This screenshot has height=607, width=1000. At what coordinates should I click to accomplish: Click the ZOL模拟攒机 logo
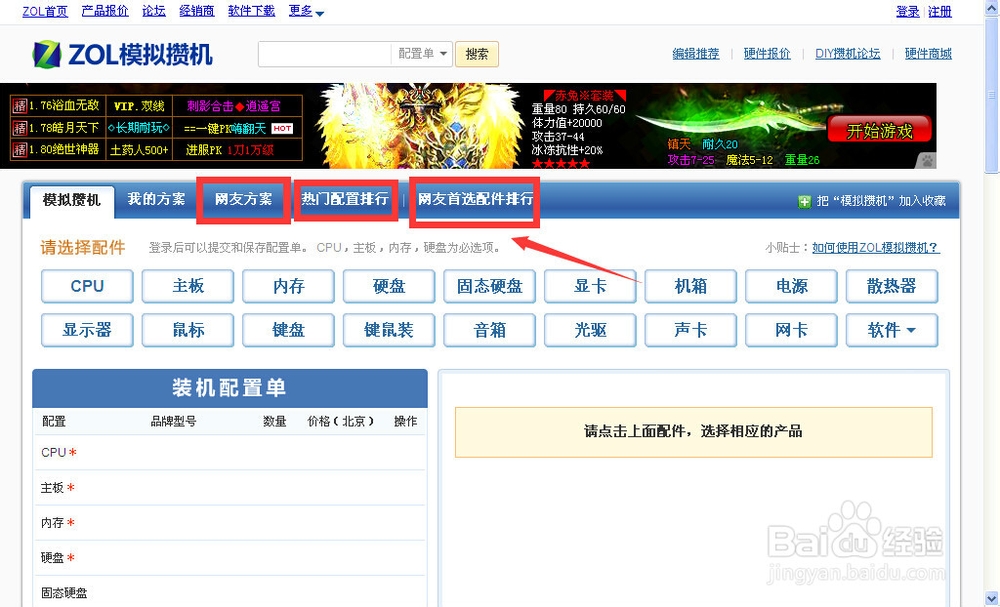click(122, 54)
